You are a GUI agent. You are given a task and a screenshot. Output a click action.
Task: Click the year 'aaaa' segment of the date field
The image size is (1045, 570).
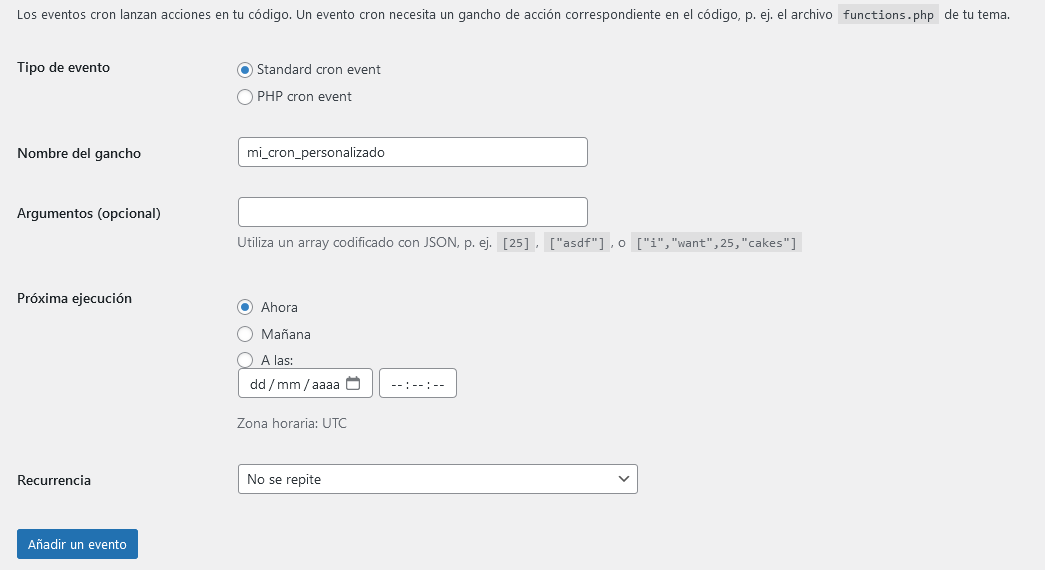click(326, 384)
